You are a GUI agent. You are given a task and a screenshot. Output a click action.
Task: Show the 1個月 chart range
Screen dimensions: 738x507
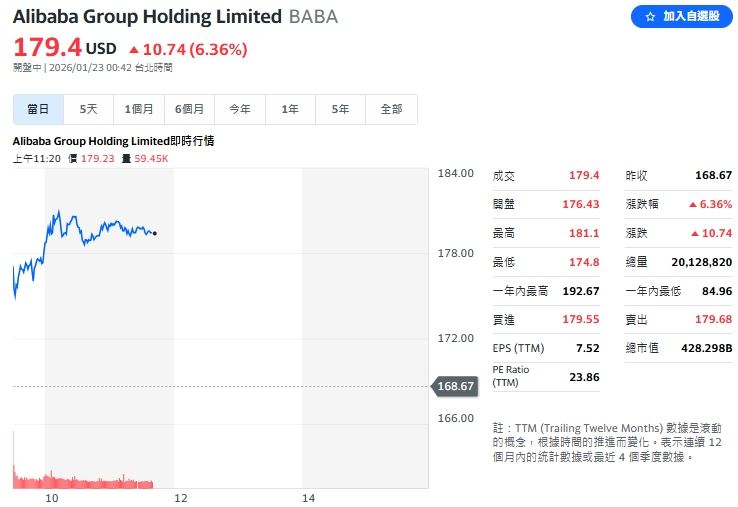point(139,109)
